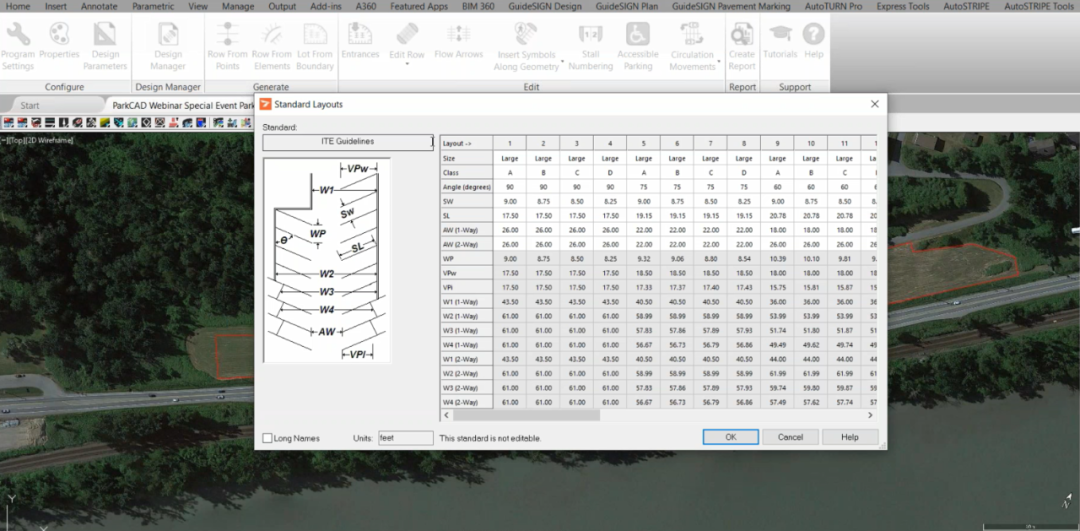Viewport: 1080px width, 531px height.
Task: Open the GuideSIGN Plan ribbon tab
Action: pyautogui.click(x=626, y=6)
